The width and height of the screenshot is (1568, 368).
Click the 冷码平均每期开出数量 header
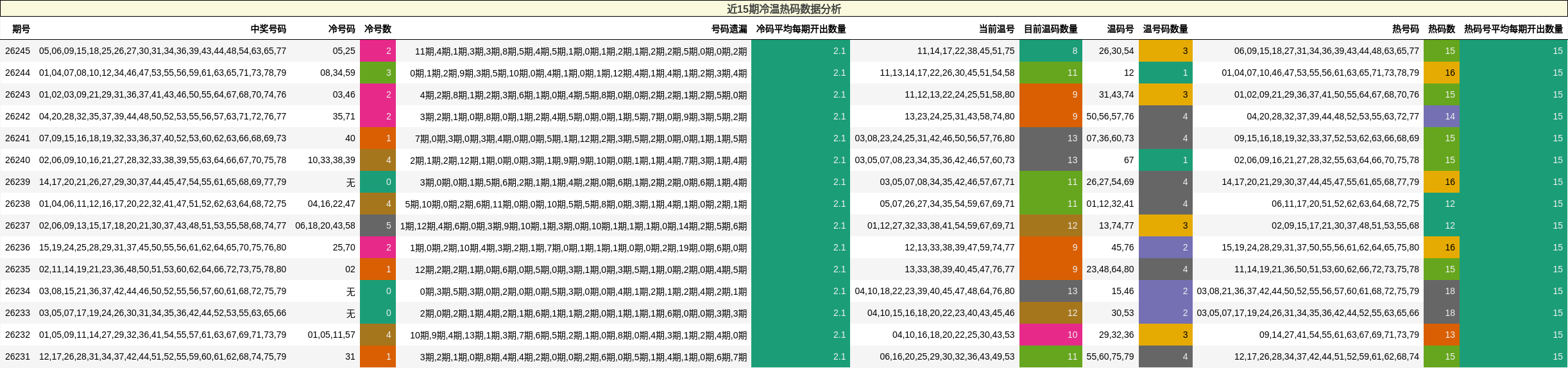801,29
